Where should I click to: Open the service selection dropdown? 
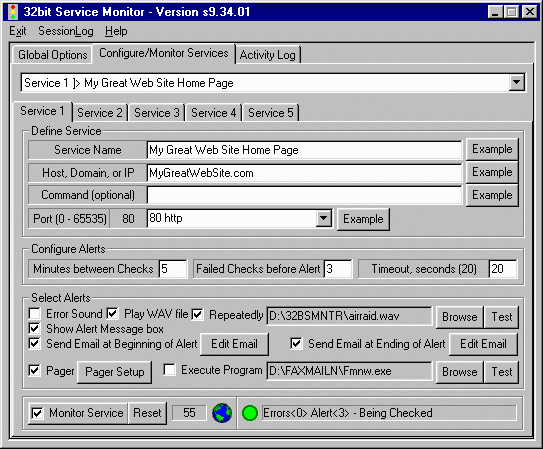(516, 82)
